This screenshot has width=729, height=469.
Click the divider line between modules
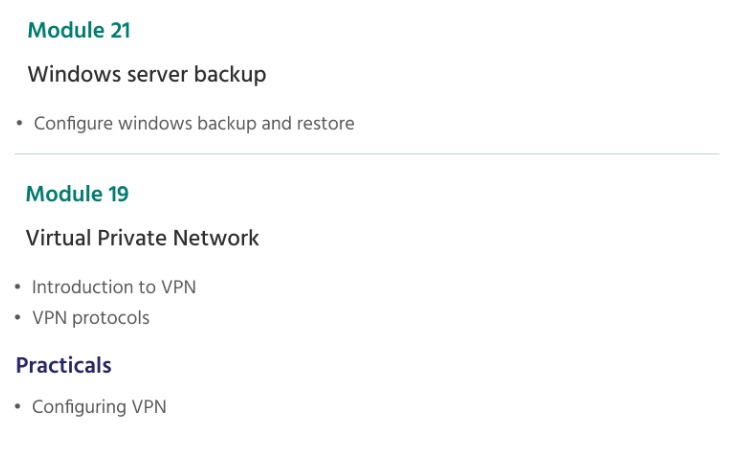click(367, 153)
